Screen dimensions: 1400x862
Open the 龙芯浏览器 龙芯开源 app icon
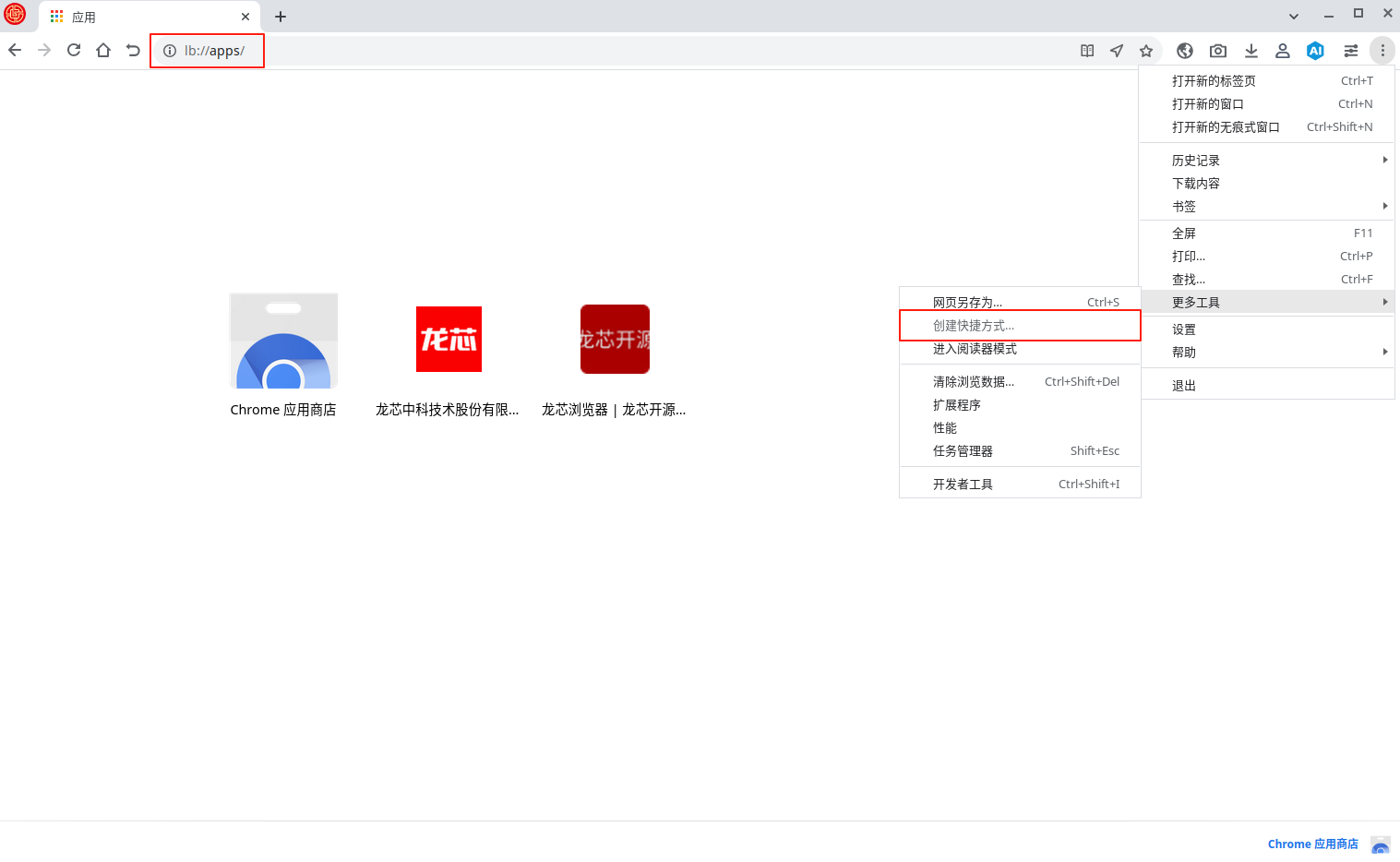coord(615,339)
